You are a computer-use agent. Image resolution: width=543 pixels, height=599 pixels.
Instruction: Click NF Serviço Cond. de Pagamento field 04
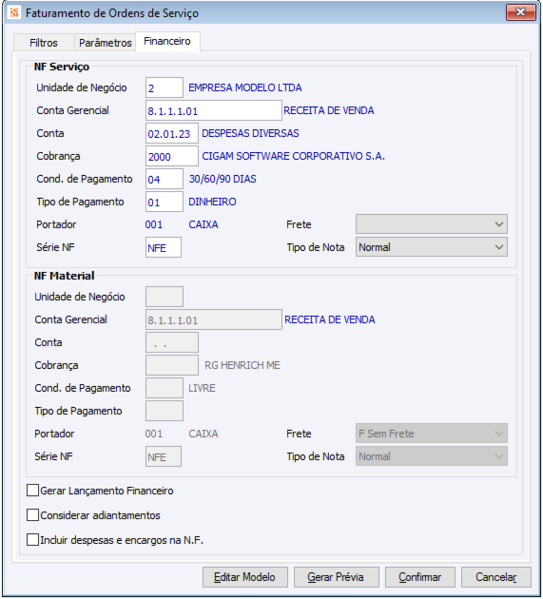pos(164,179)
